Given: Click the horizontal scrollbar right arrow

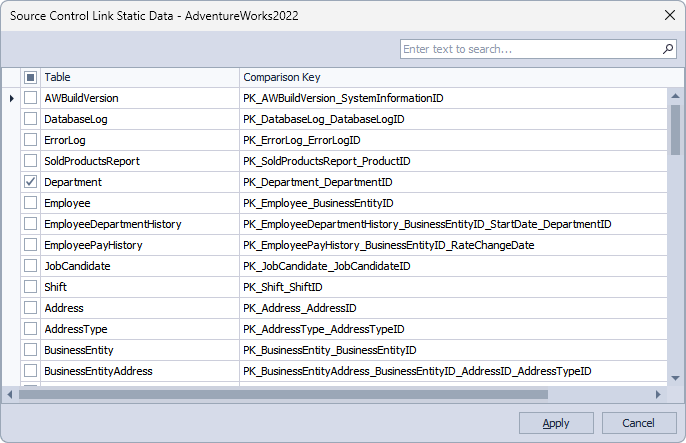Looking at the screenshot, I should click(x=658, y=394).
